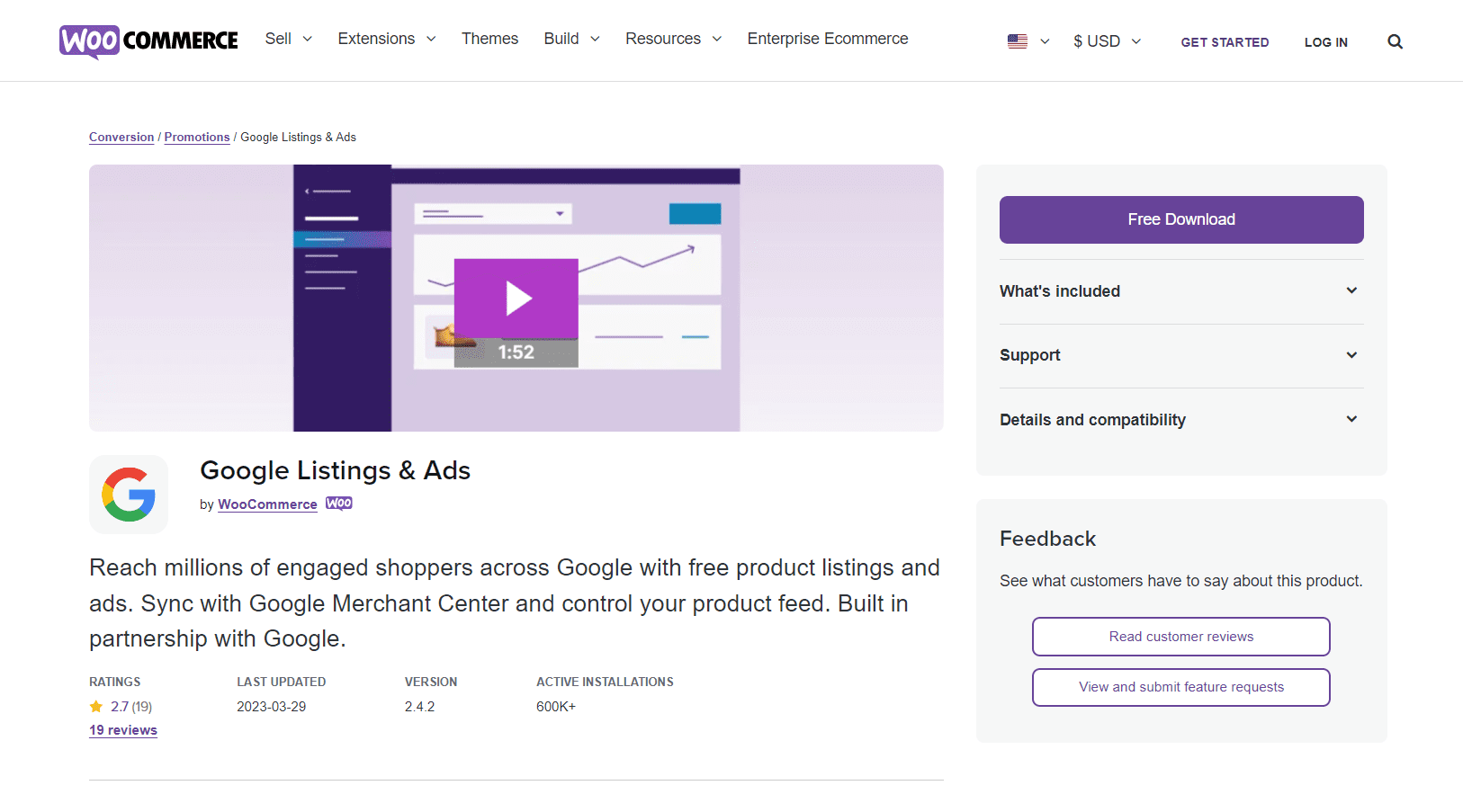Click Read customer reviews
This screenshot has width=1463, height=812.
1180,637
